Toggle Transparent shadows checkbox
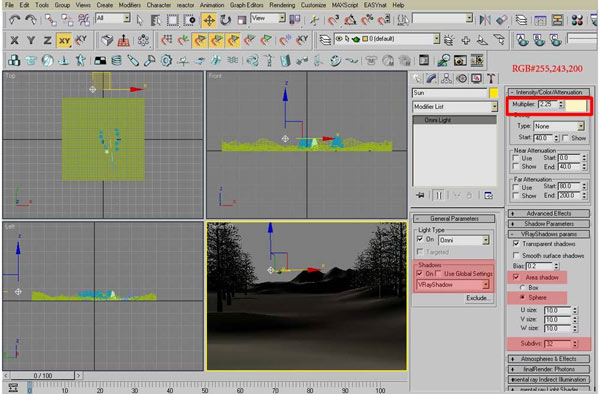 tap(516, 244)
